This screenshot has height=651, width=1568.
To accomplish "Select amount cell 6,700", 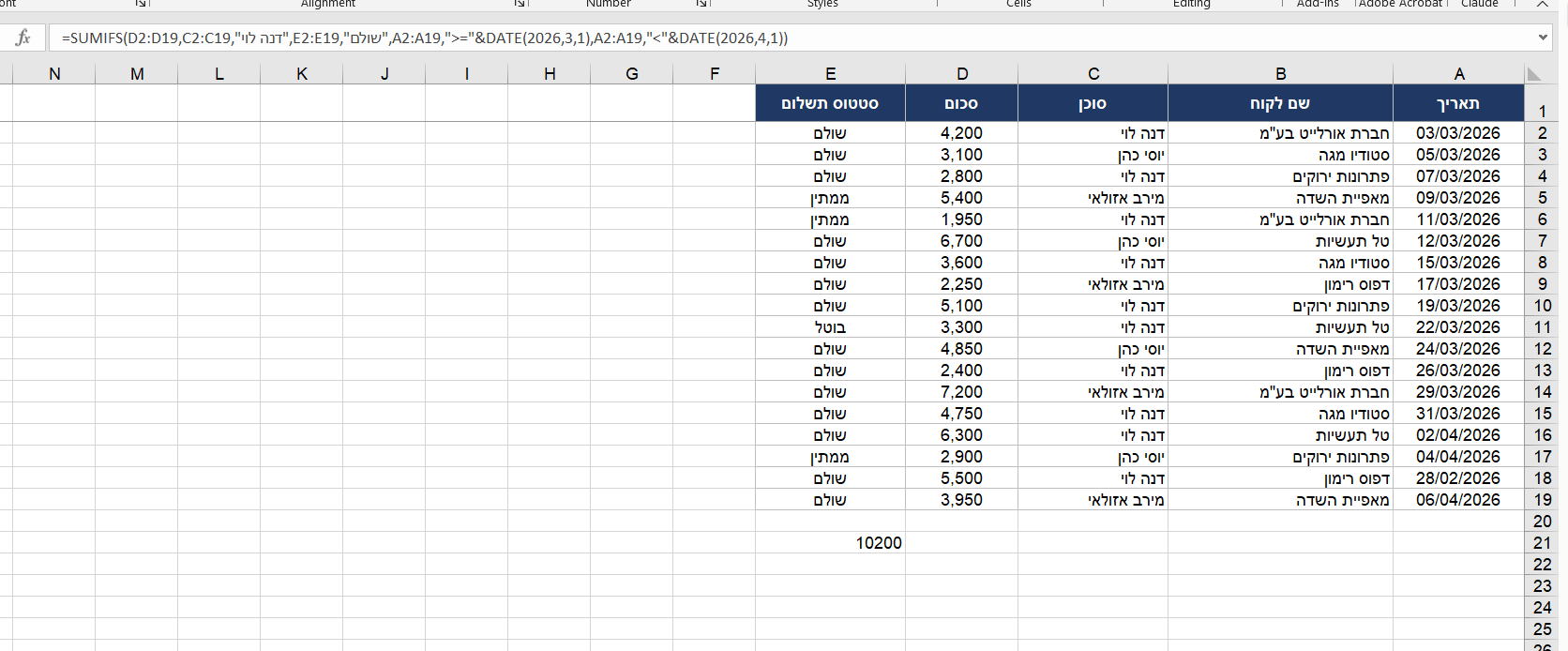I will point(962,241).
